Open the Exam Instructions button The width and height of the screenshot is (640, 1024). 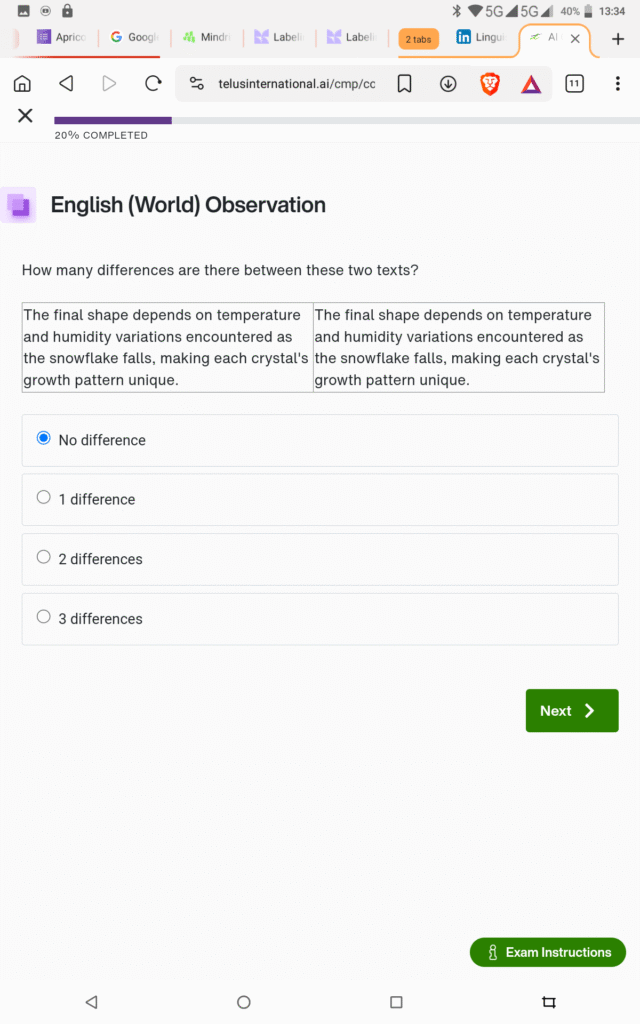point(548,952)
